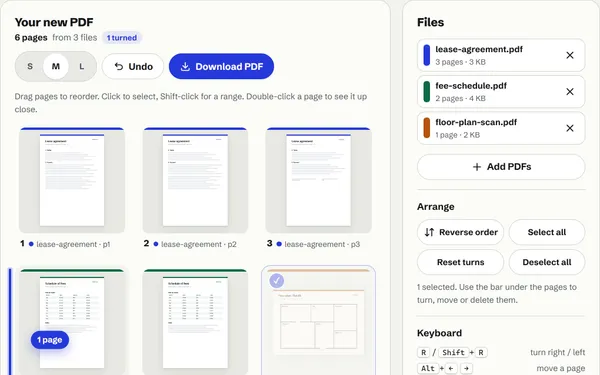Click the fee-schedule.pdf file name
This screenshot has height=375, width=600.
tap(471, 86)
